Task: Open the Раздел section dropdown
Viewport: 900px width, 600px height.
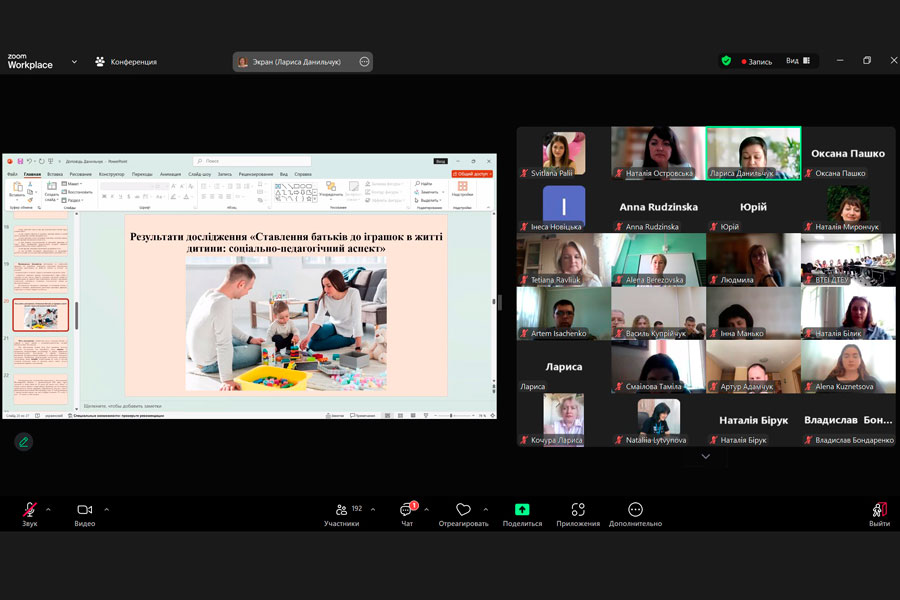Action: click(x=73, y=200)
